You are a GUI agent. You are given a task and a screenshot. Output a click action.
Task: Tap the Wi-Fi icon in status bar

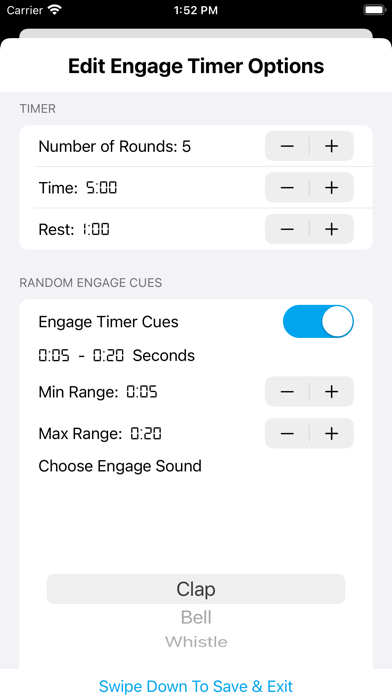[x=55, y=10]
